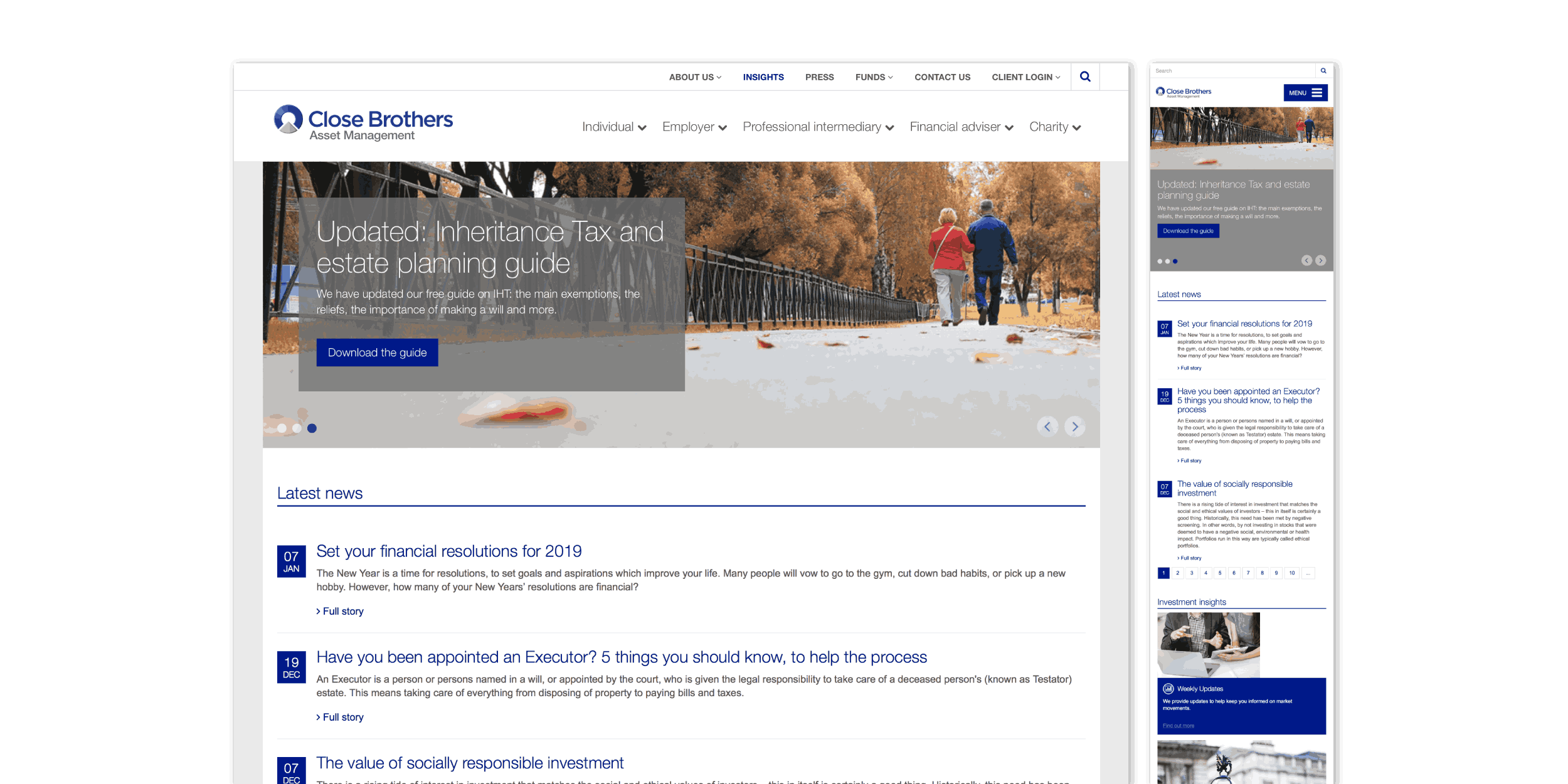This screenshot has height=784, width=1568.
Task: Go to page 1 in mobile pagination
Action: click(1163, 573)
